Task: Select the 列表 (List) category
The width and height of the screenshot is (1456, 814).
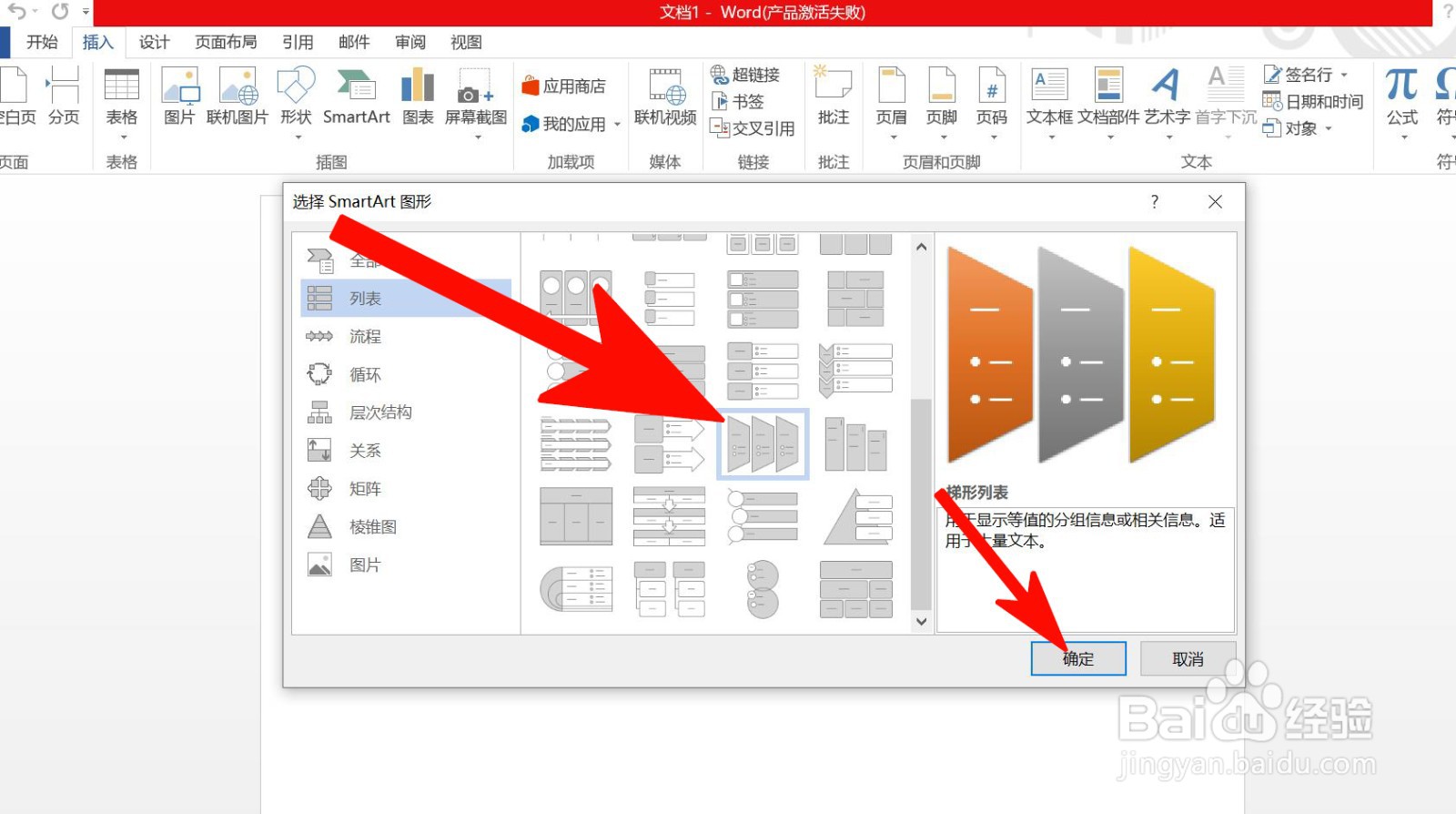Action: point(406,299)
